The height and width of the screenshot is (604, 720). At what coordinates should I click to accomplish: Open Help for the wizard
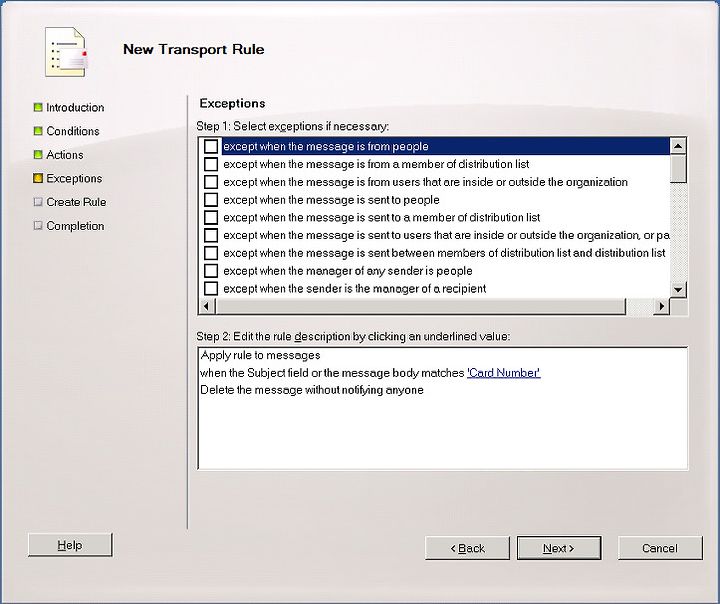pos(70,545)
